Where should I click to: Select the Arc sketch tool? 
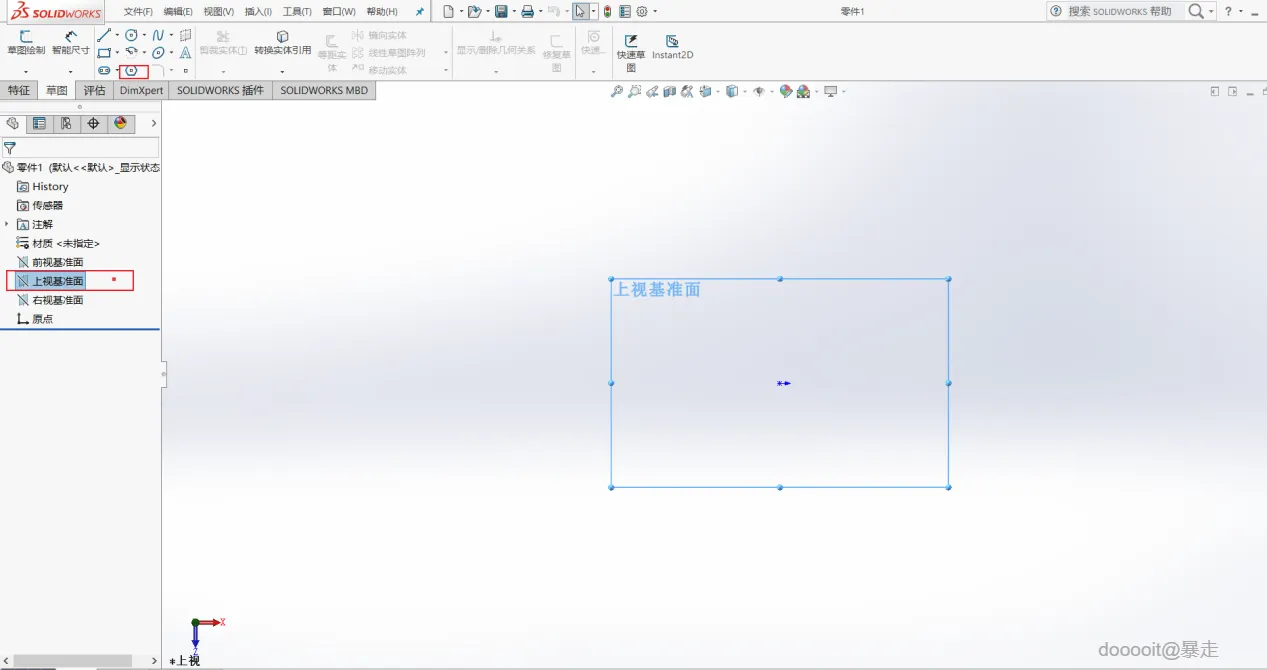click(x=131, y=52)
